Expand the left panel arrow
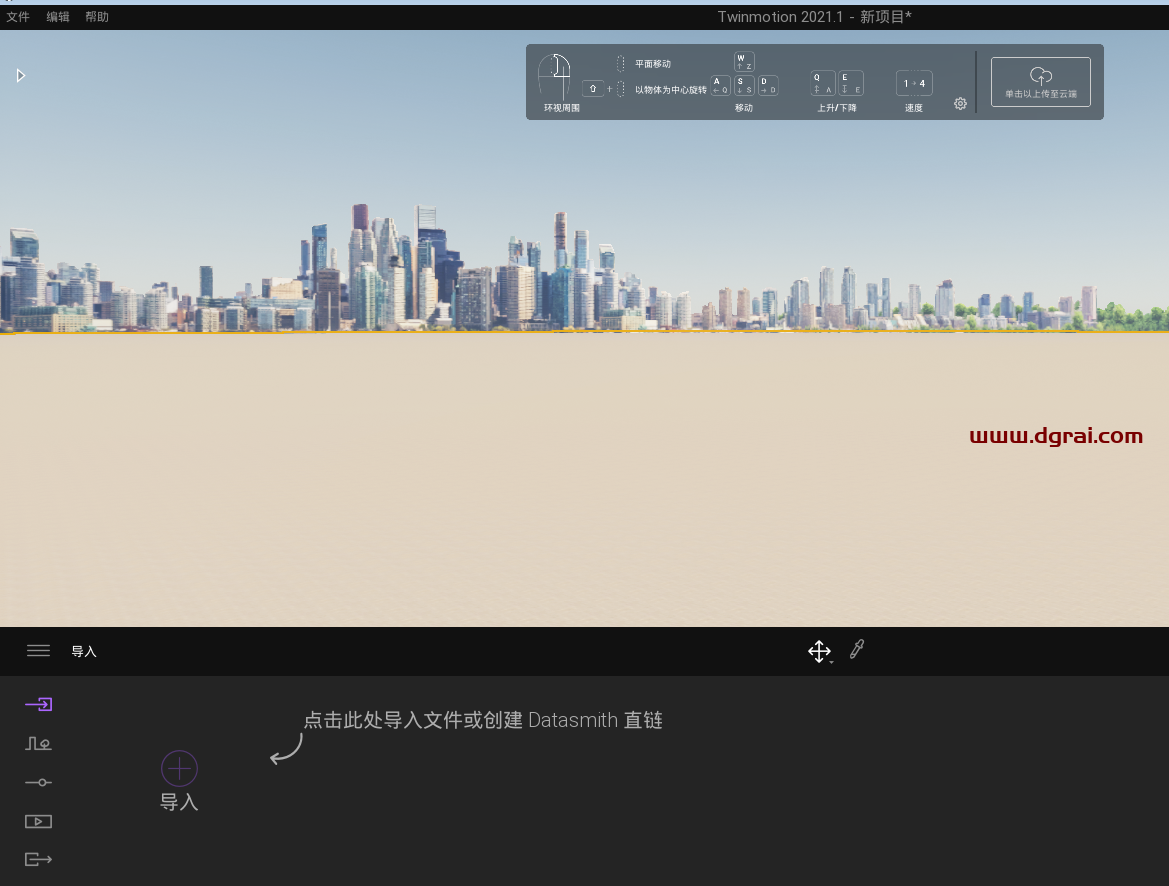Image resolution: width=1169 pixels, height=886 pixels. click(x=21, y=75)
